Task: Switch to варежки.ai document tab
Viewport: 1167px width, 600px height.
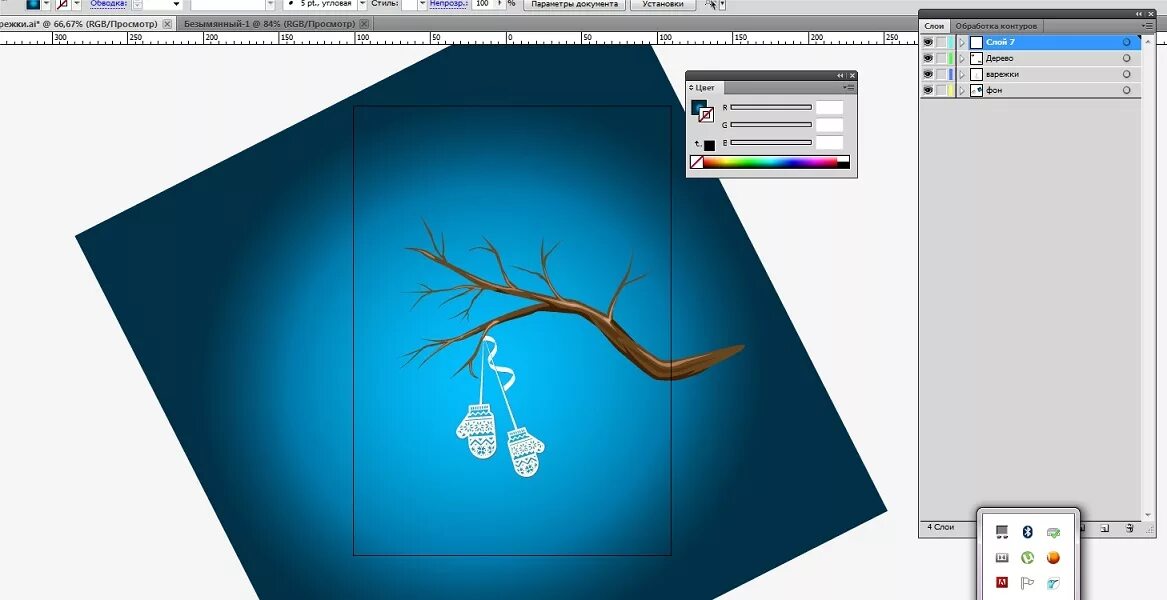Action: (x=78, y=24)
